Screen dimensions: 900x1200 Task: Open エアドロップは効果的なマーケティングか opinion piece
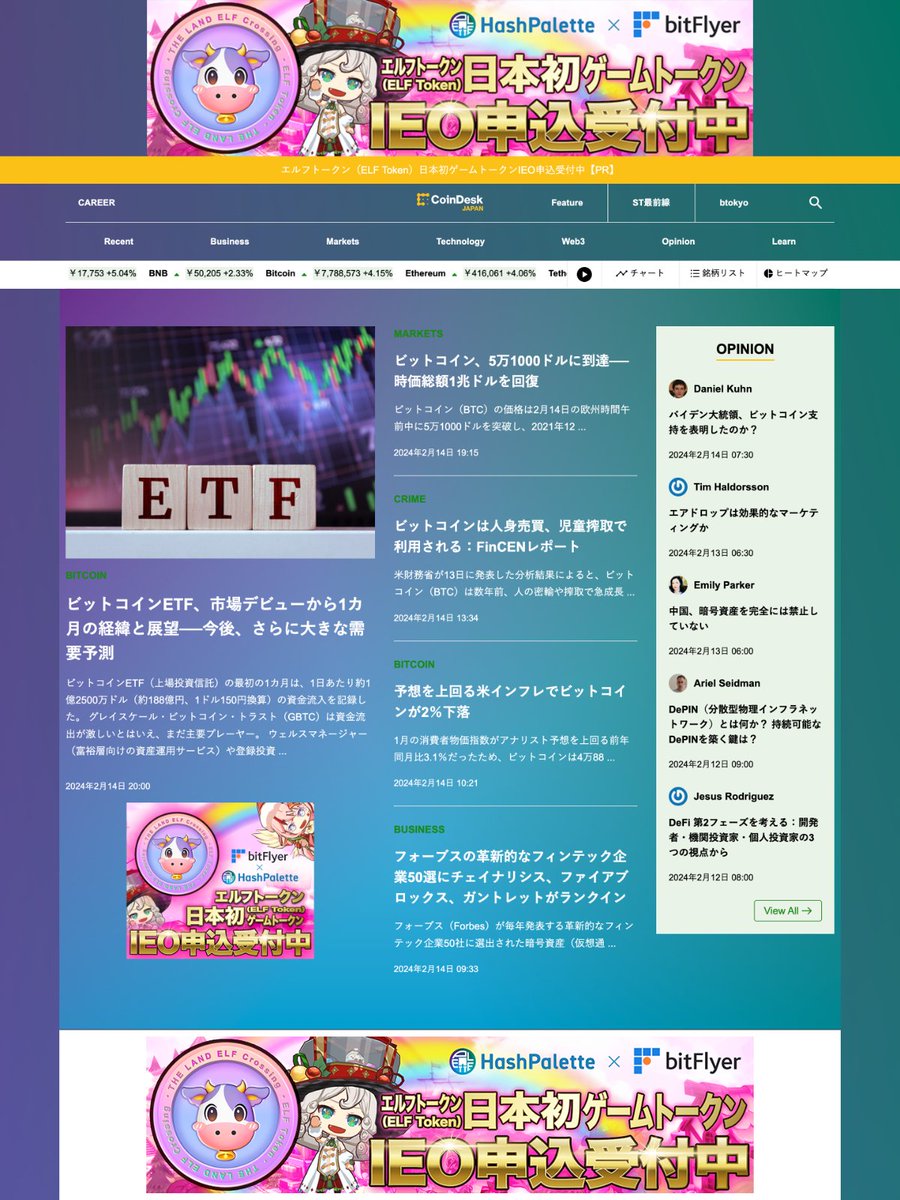coord(744,520)
